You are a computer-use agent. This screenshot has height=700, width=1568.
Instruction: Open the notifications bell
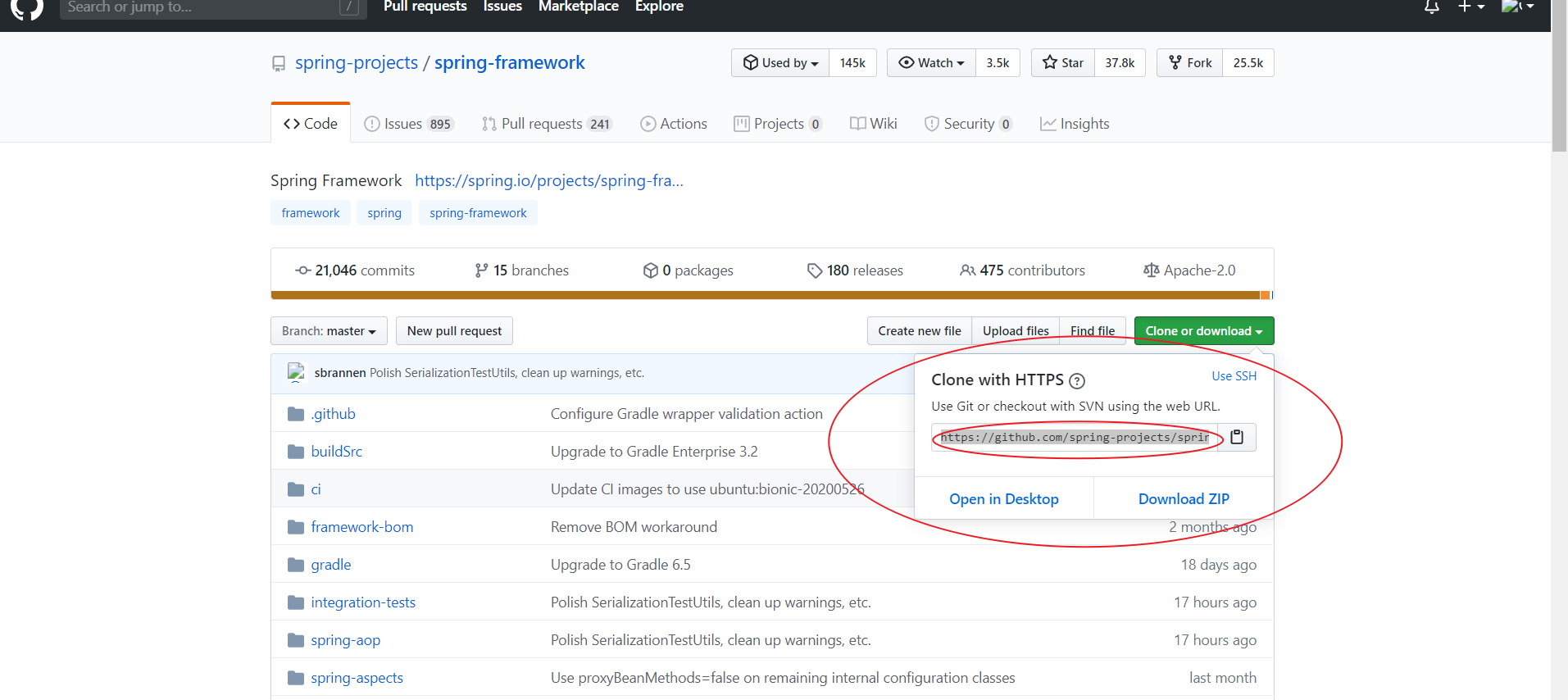(1432, 7)
